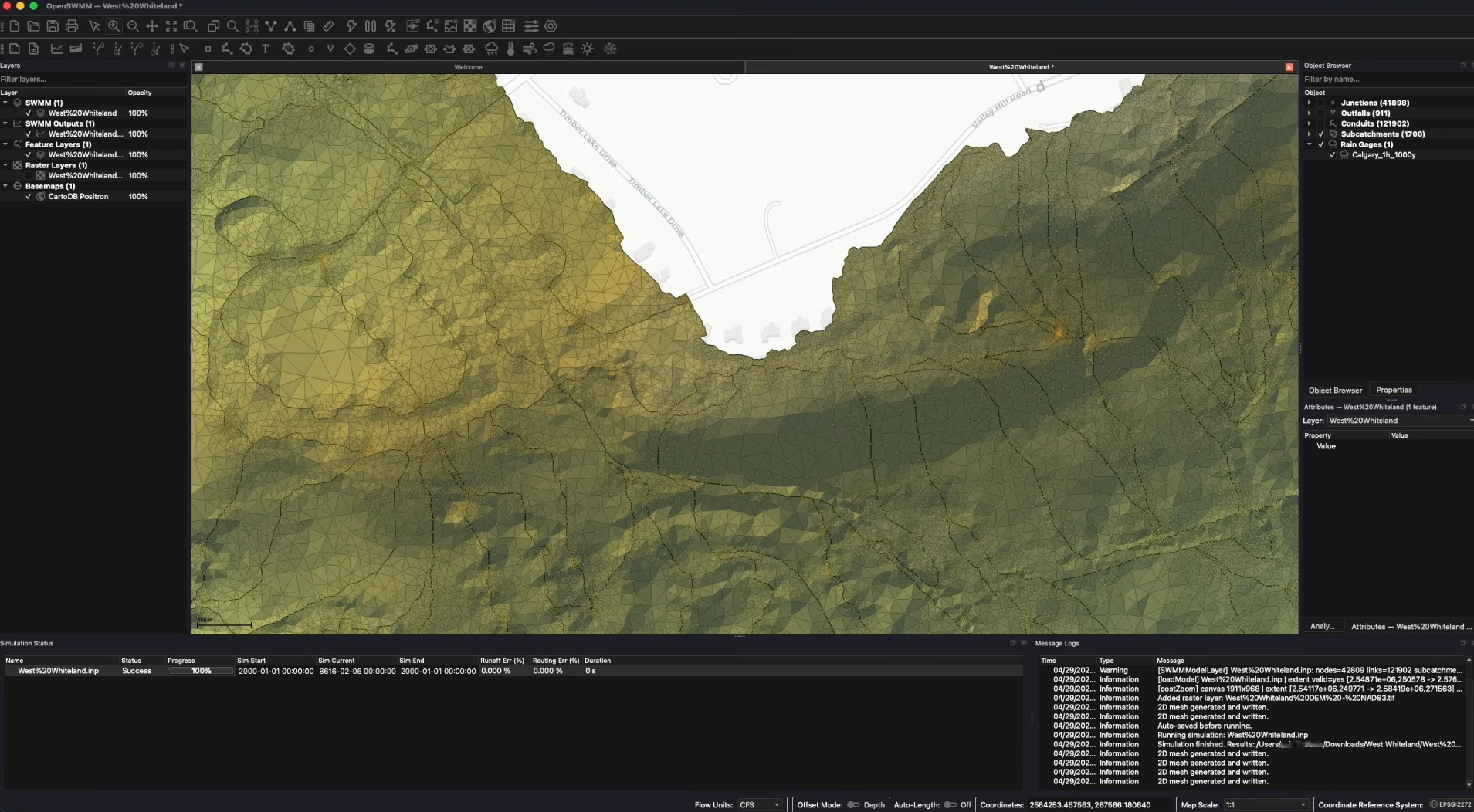The height and width of the screenshot is (812, 1474).
Task: Uncheck the Calgary_1h_1000y rain gage checkbox
Action: coord(1332,154)
